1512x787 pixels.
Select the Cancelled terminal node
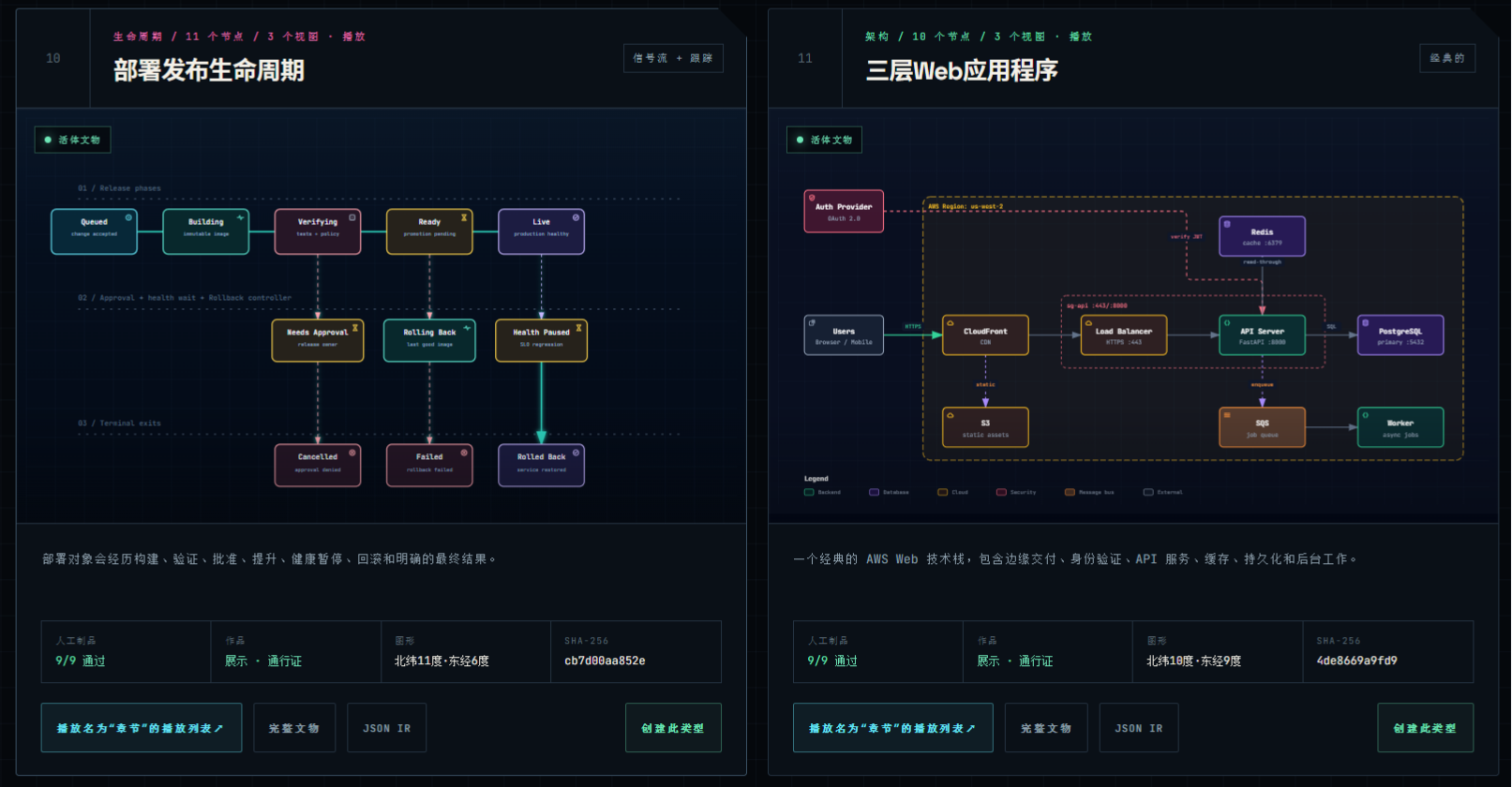point(318,465)
